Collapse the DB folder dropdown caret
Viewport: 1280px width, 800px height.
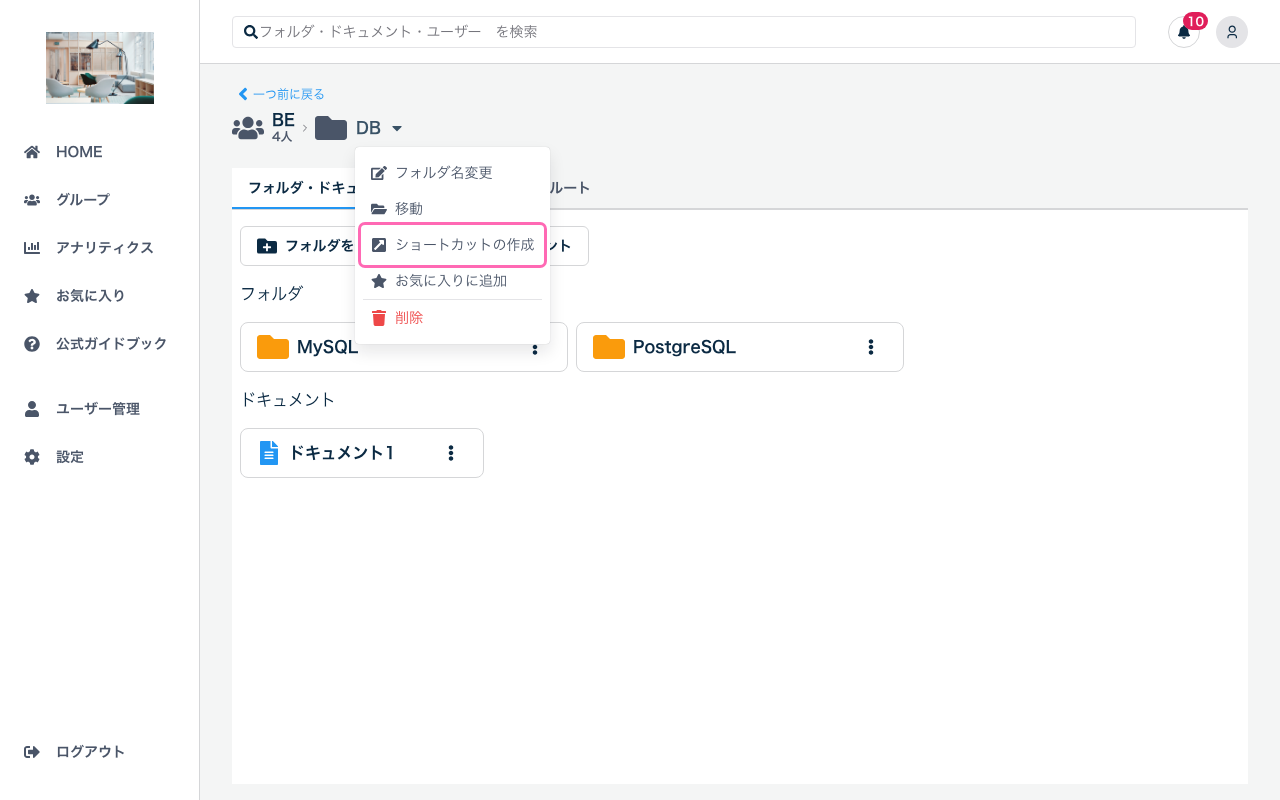(397, 129)
